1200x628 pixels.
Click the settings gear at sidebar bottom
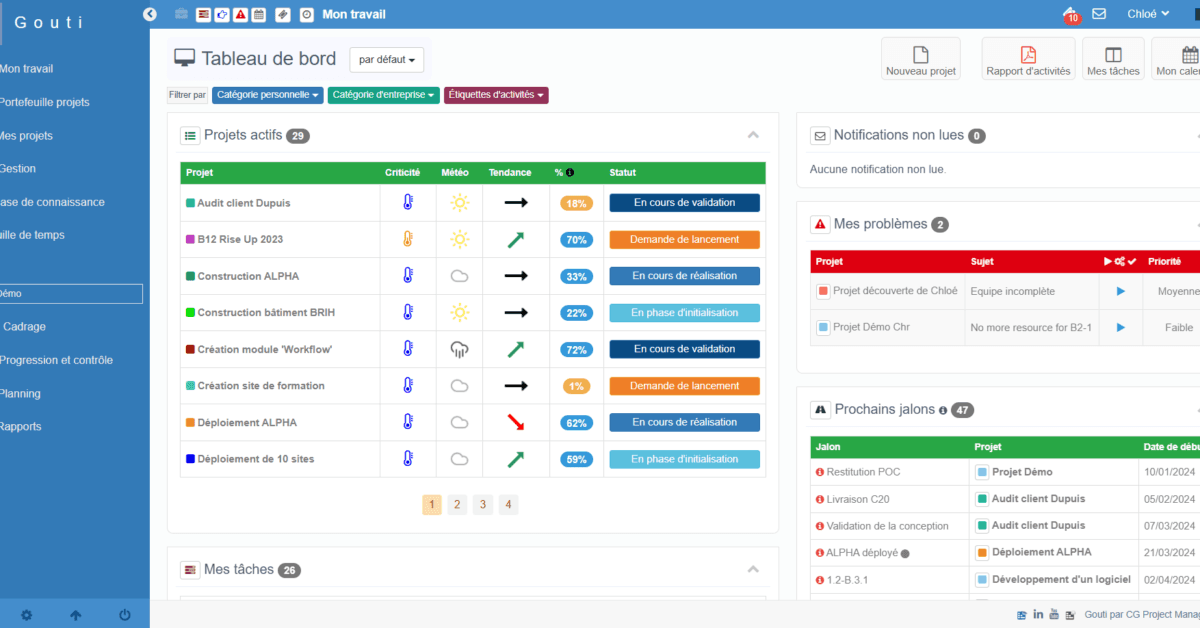tap(26, 615)
